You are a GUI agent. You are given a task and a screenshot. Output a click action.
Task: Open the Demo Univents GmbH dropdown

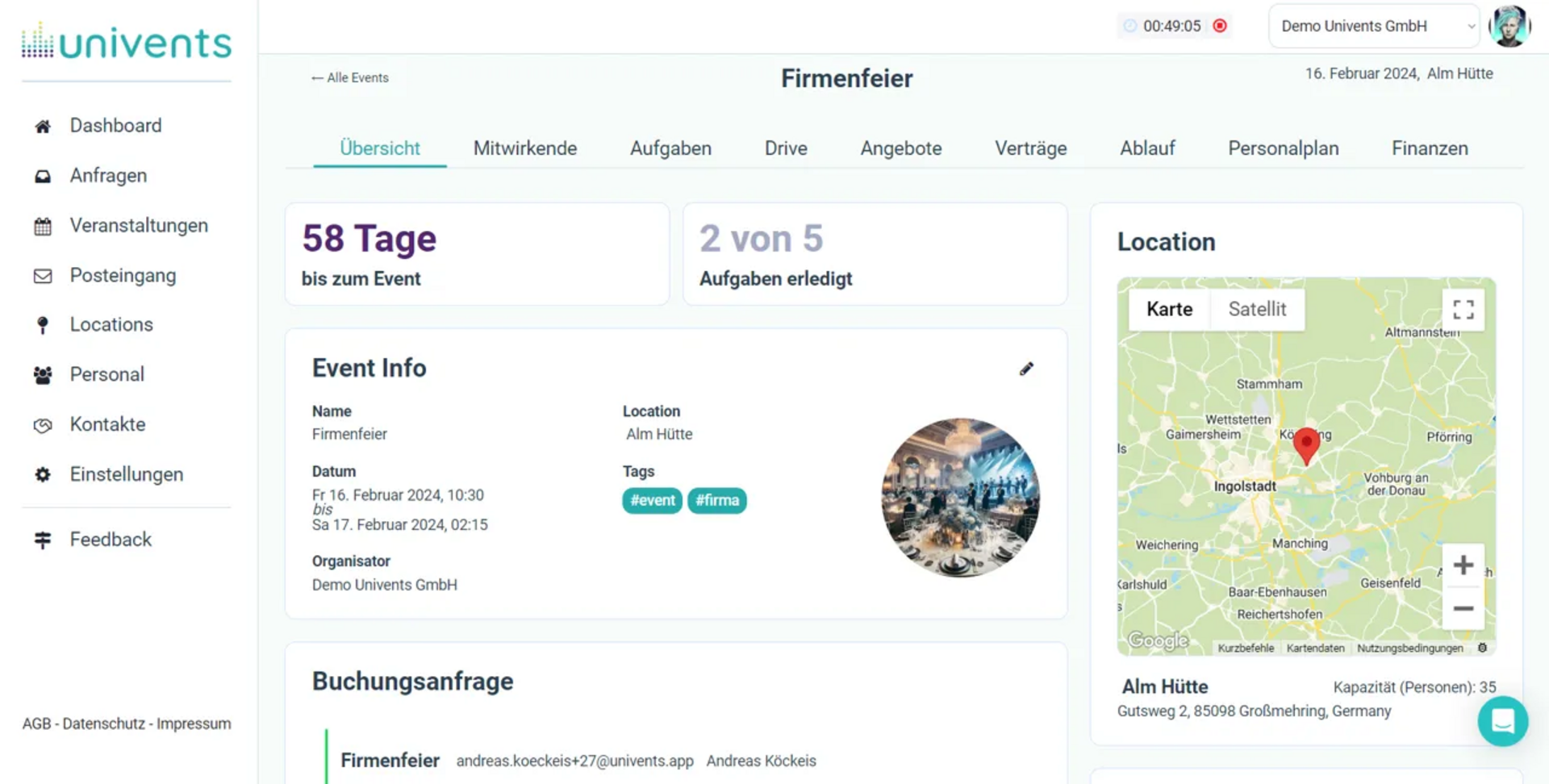click(x=1373, y=26)
